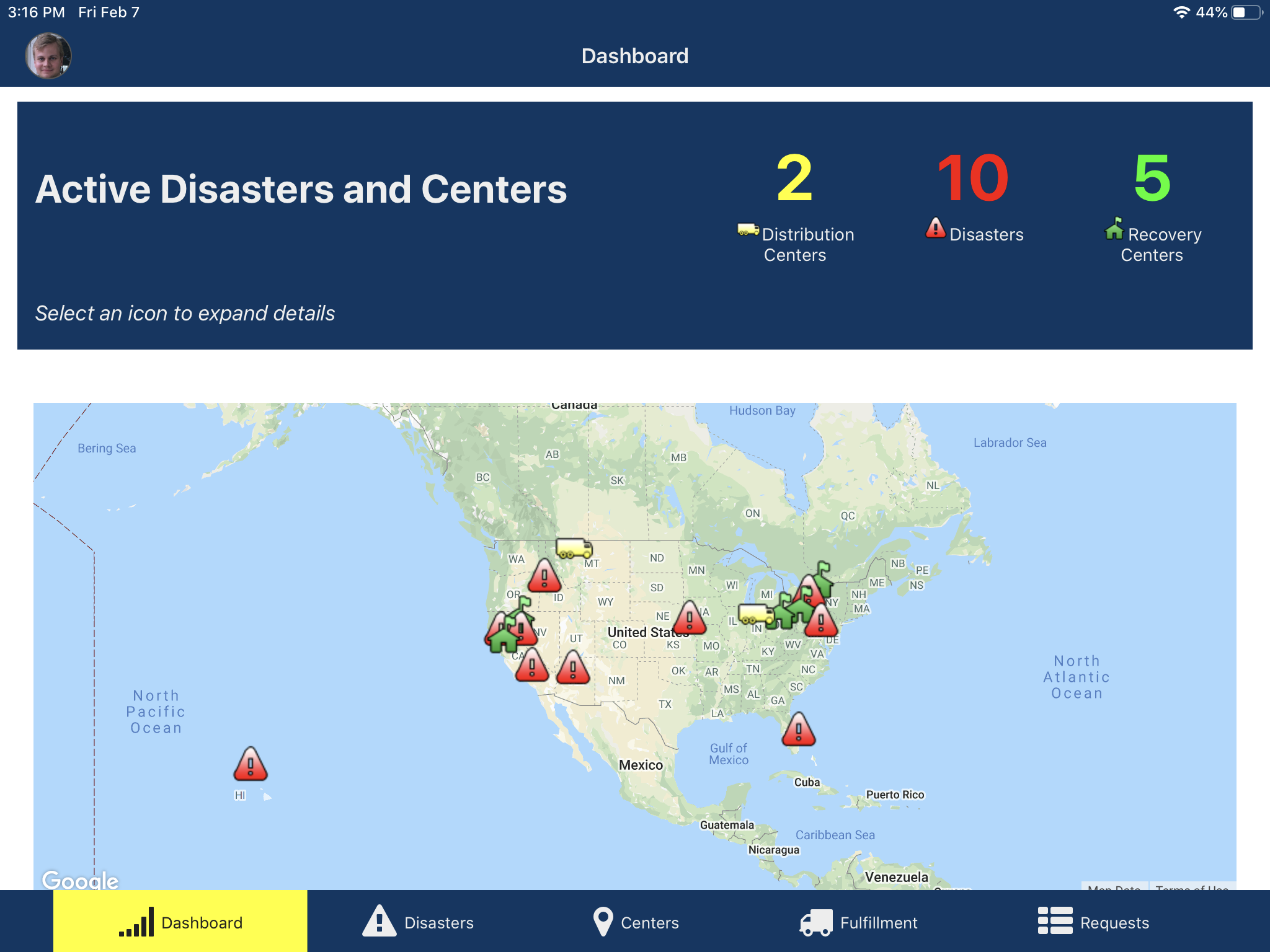Select the disaster marker in Arizona
Image resolution: width=1270 pixels, height=952 pixels.
tap(573, 668)
